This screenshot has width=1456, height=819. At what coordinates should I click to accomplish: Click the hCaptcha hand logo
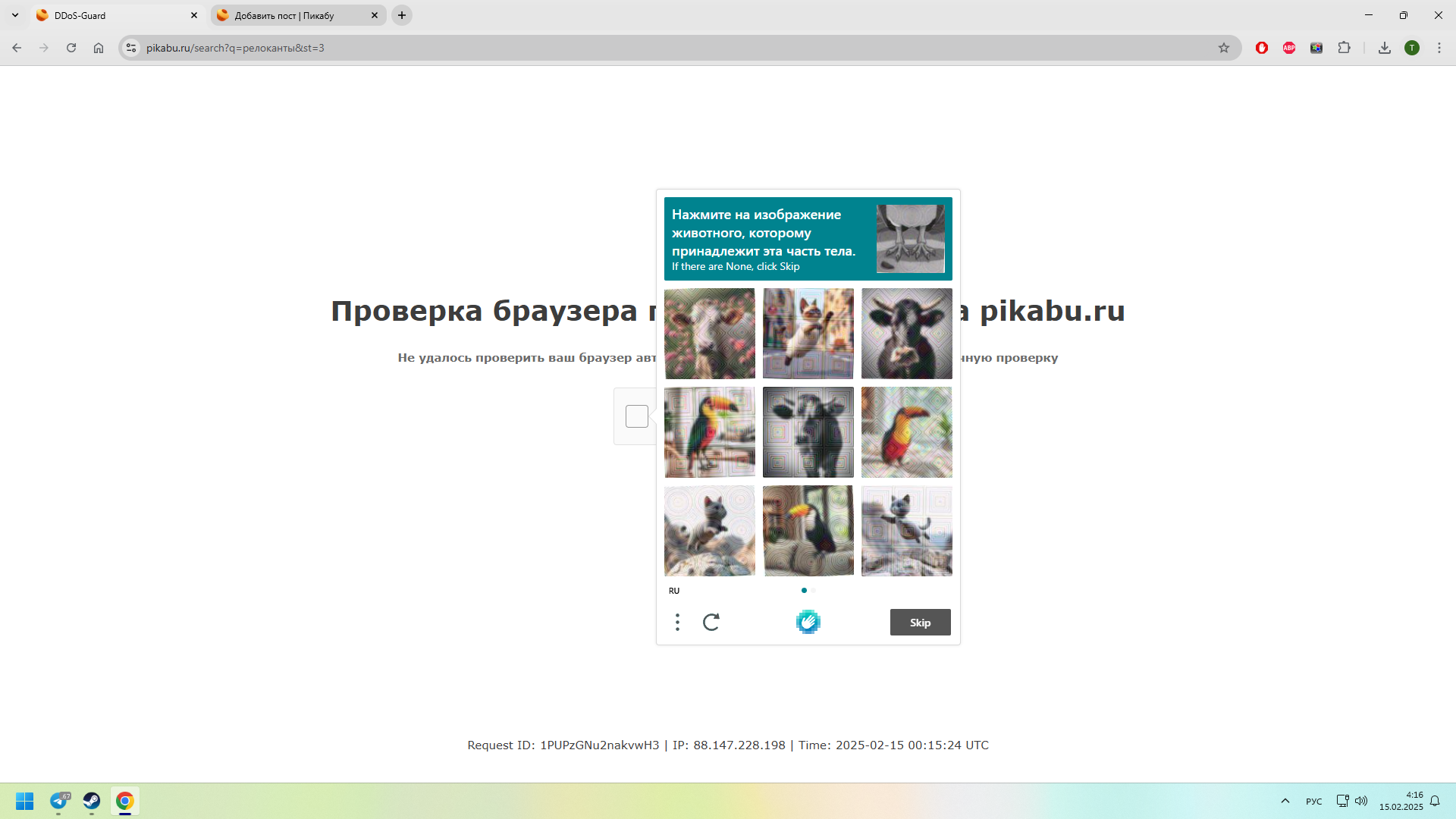(808, 622)
